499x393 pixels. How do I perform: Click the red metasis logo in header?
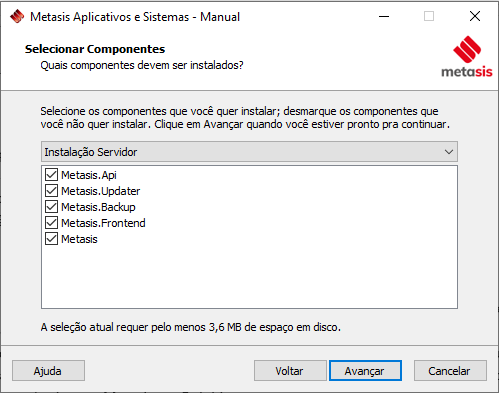[467, 57]
